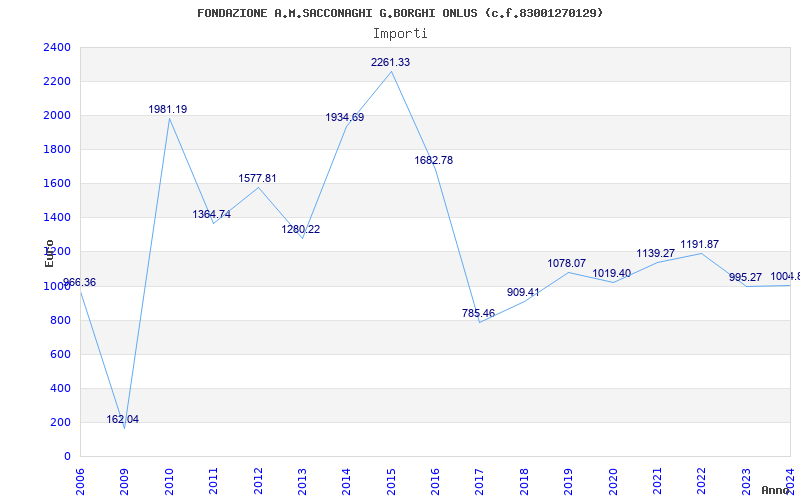Click the 2010 x-axis year label
800x500 pixels.
point(169,481)
